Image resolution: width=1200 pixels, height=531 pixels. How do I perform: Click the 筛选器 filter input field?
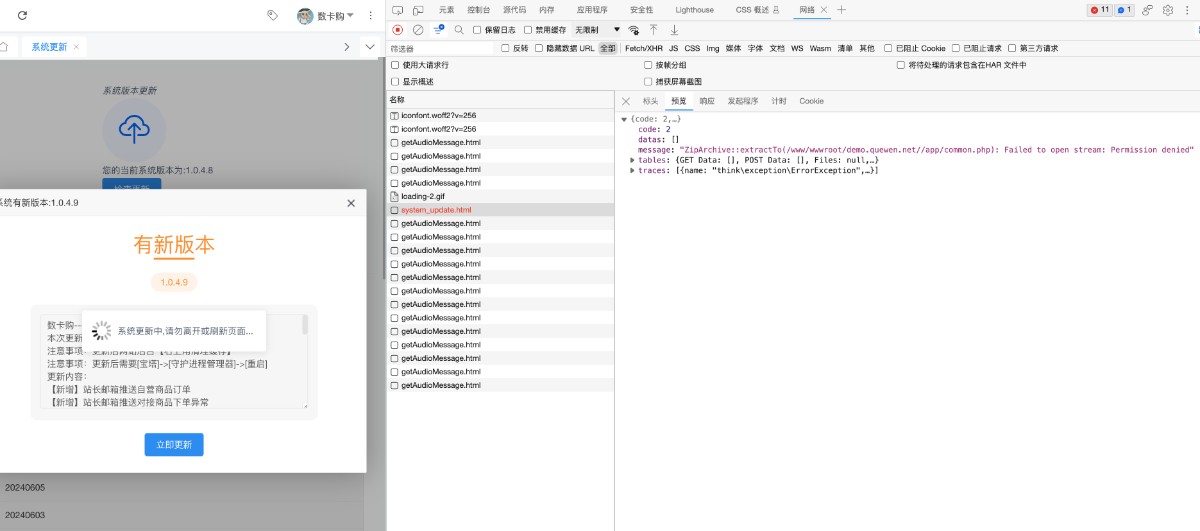tap(440, 48)
